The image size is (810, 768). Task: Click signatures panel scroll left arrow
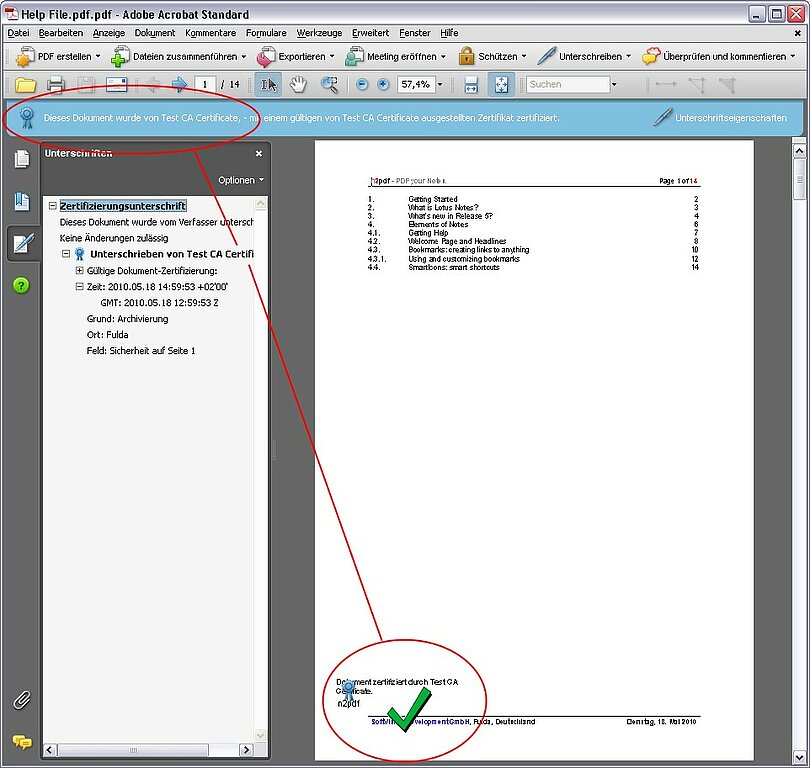point(50,749)
